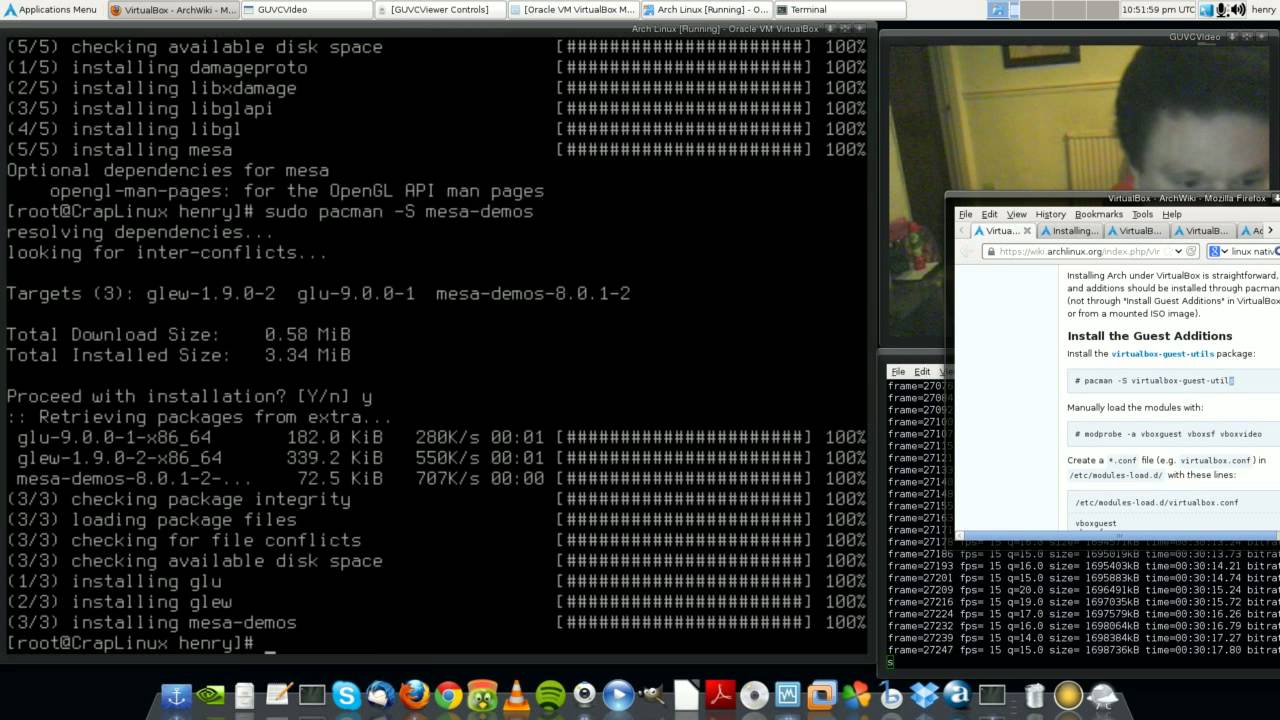Open the henry user menu in panel

point(1263,9)
